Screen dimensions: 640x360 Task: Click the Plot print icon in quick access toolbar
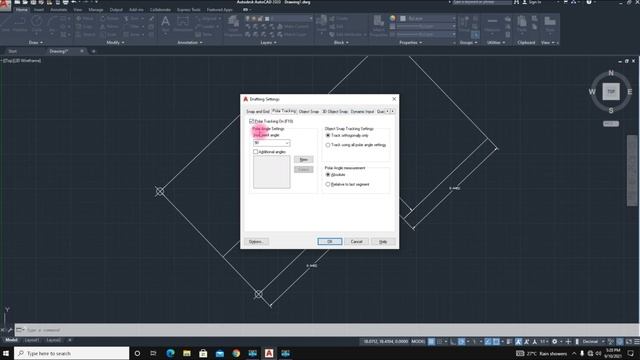click(x=65, y=2)
